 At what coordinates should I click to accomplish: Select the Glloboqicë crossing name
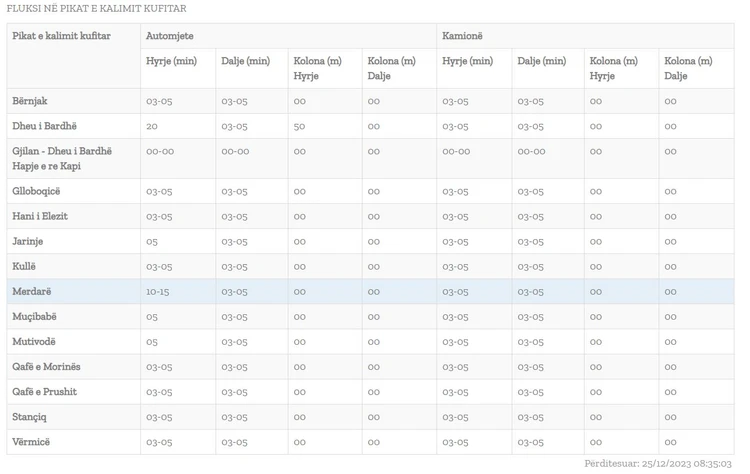(37, 191)
